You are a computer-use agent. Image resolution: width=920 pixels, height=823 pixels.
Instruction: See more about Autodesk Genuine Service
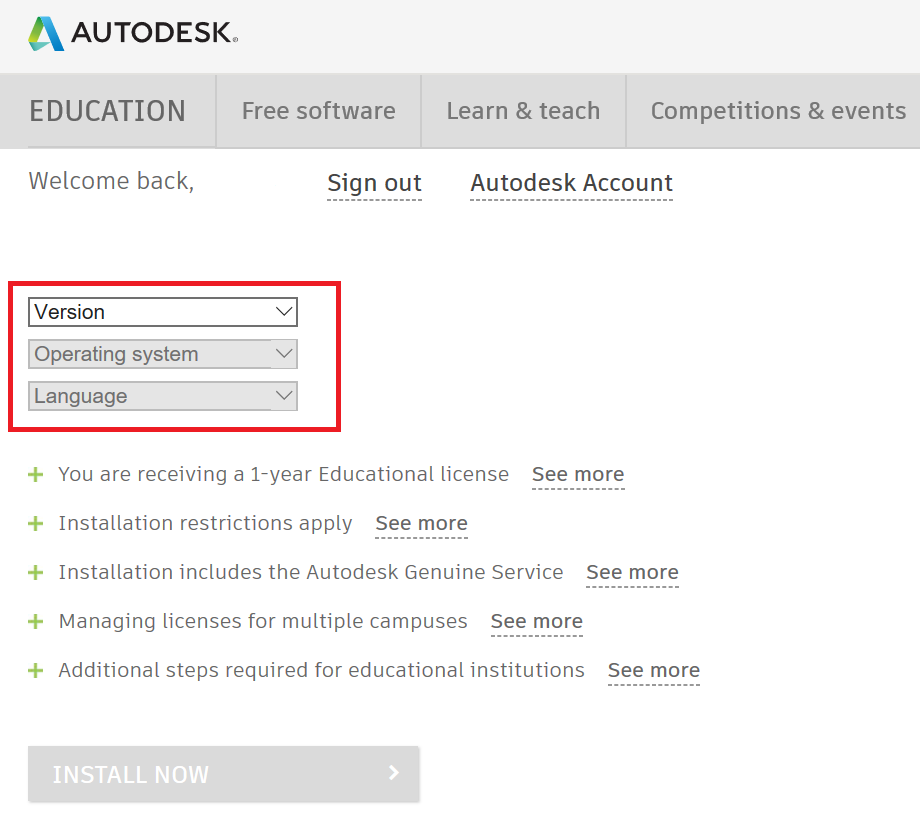tap(632, 573)
